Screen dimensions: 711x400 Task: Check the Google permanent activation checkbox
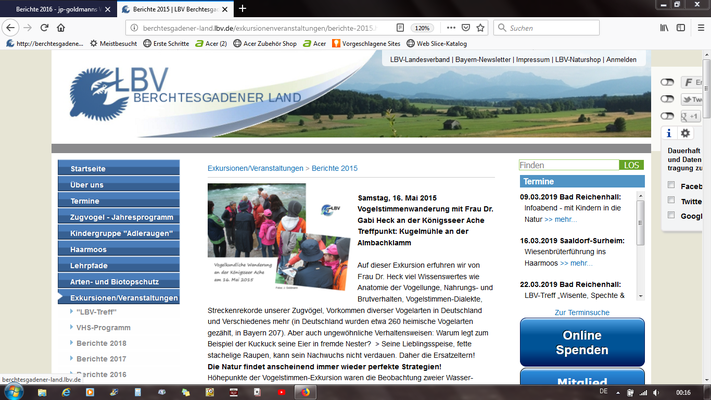click(671, 215)
